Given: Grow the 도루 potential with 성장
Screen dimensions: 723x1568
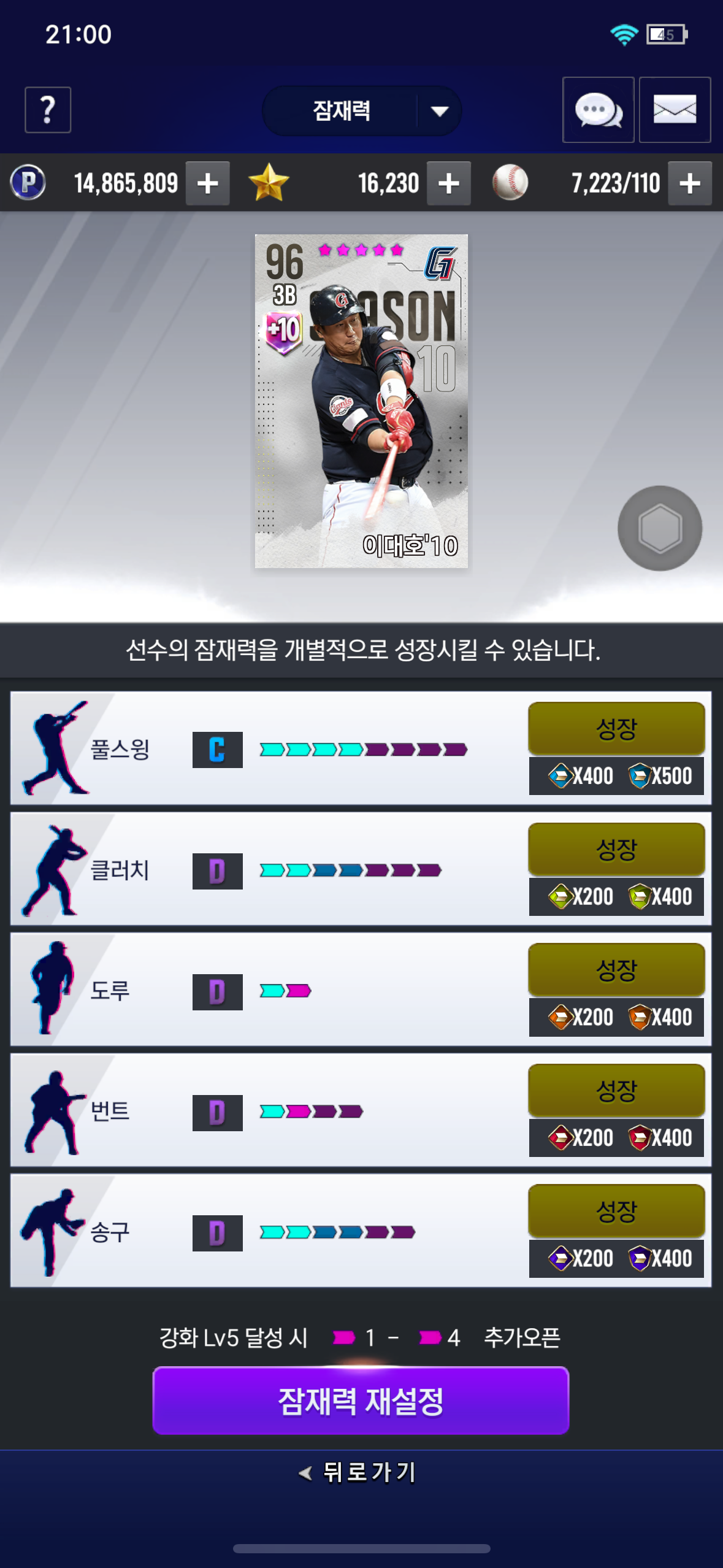Looking at the screenshot, I should coord(616,969).
